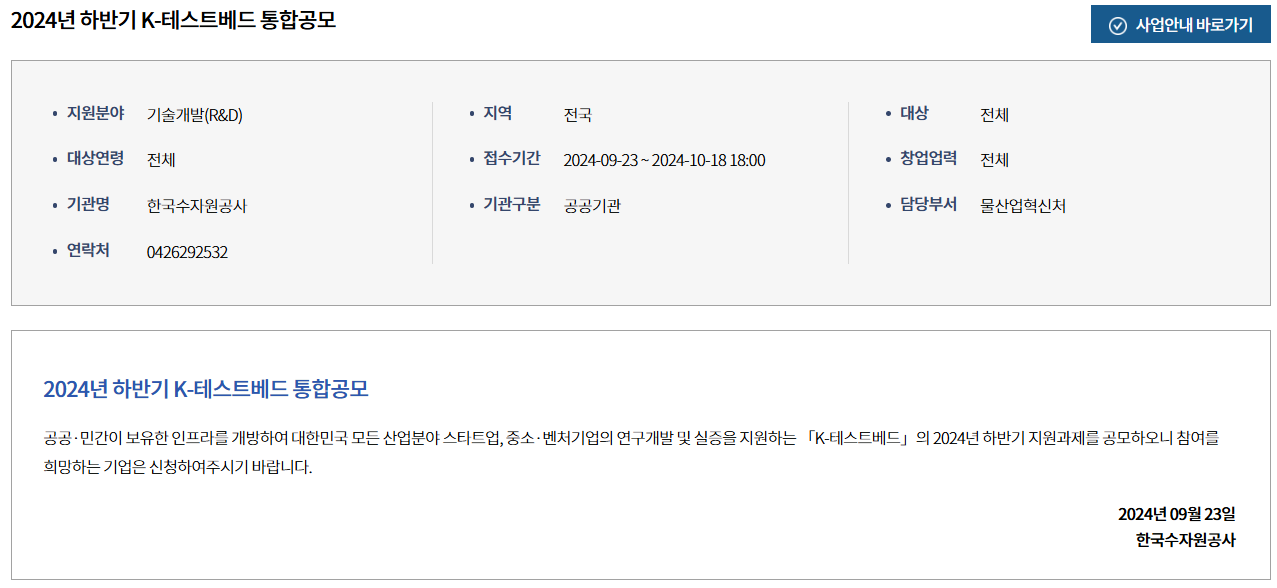Click the 한국수자원공사 agency name in info table

196,206
